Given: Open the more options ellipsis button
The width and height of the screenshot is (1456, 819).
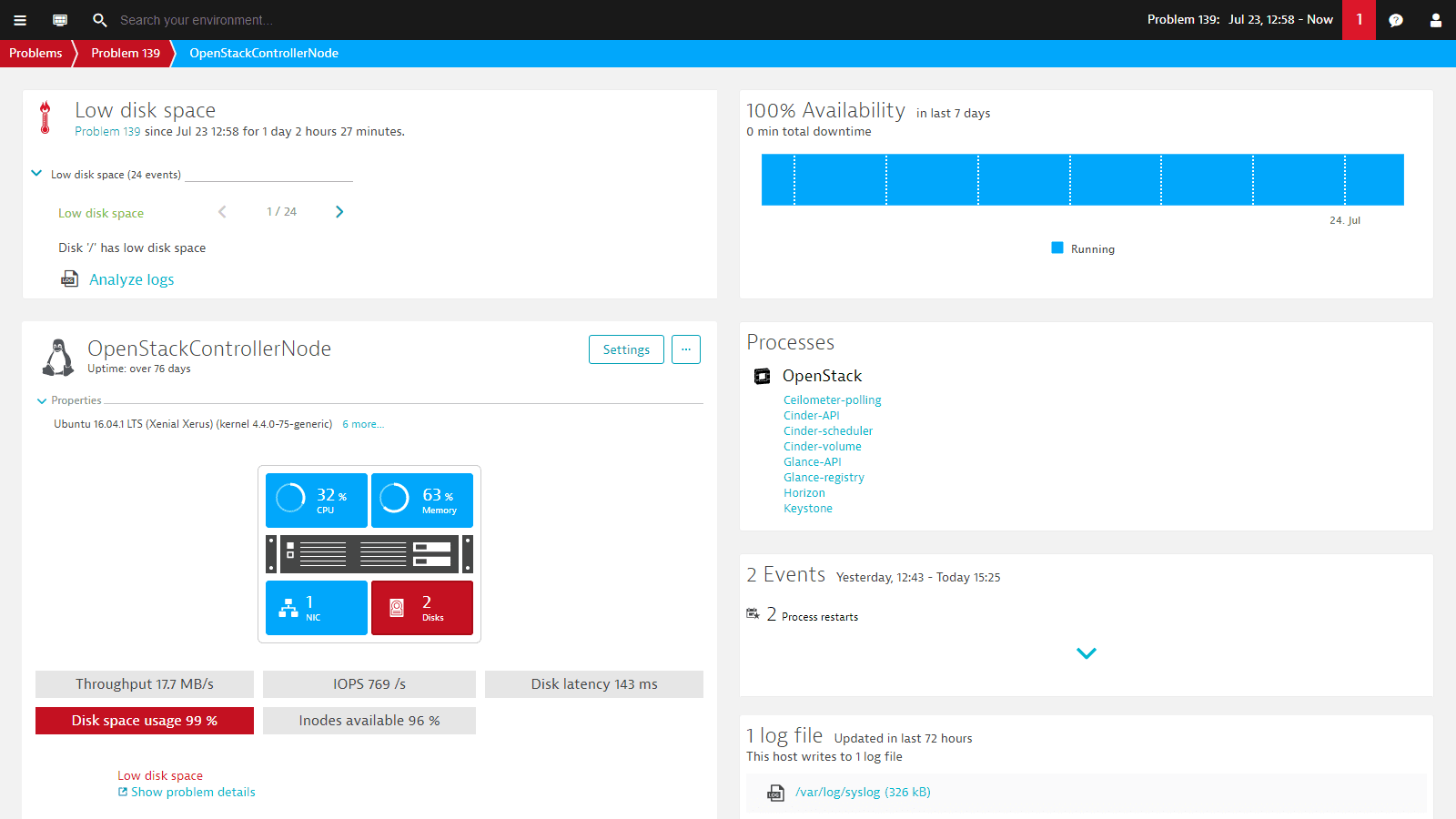Looking at the screenshot, I should click(686, 349).
